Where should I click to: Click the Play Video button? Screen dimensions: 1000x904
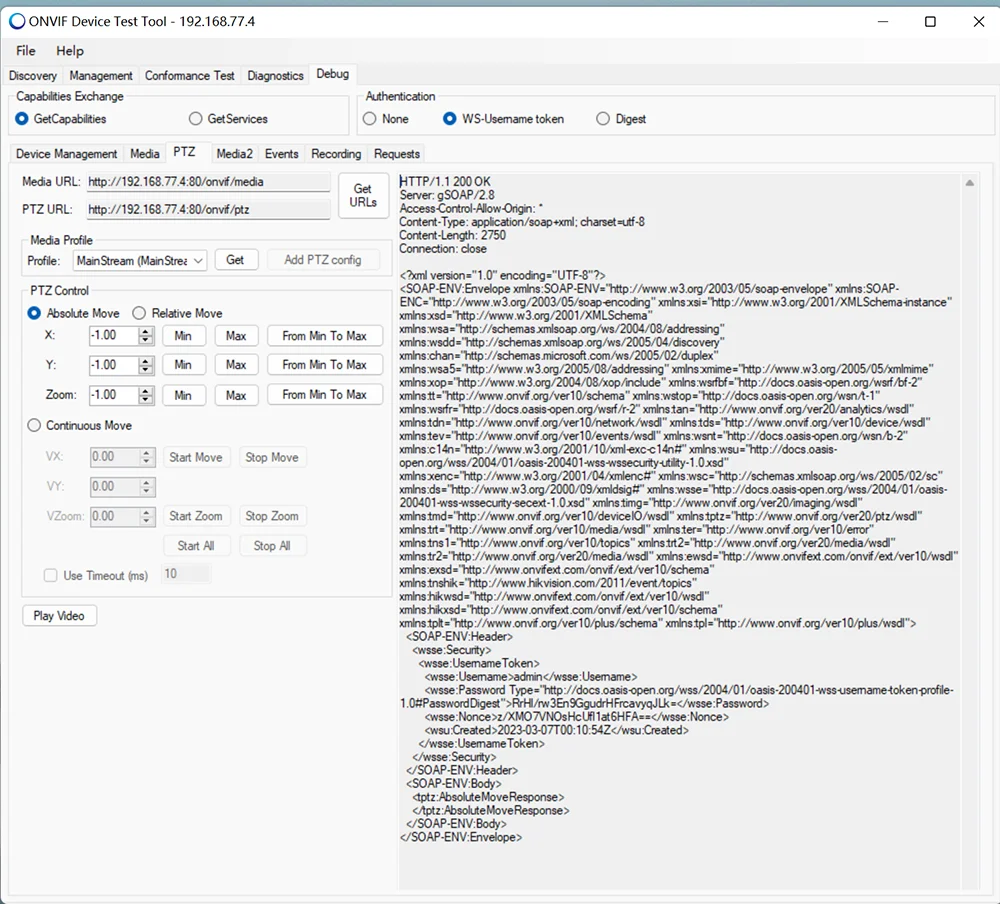coord(59,616)
